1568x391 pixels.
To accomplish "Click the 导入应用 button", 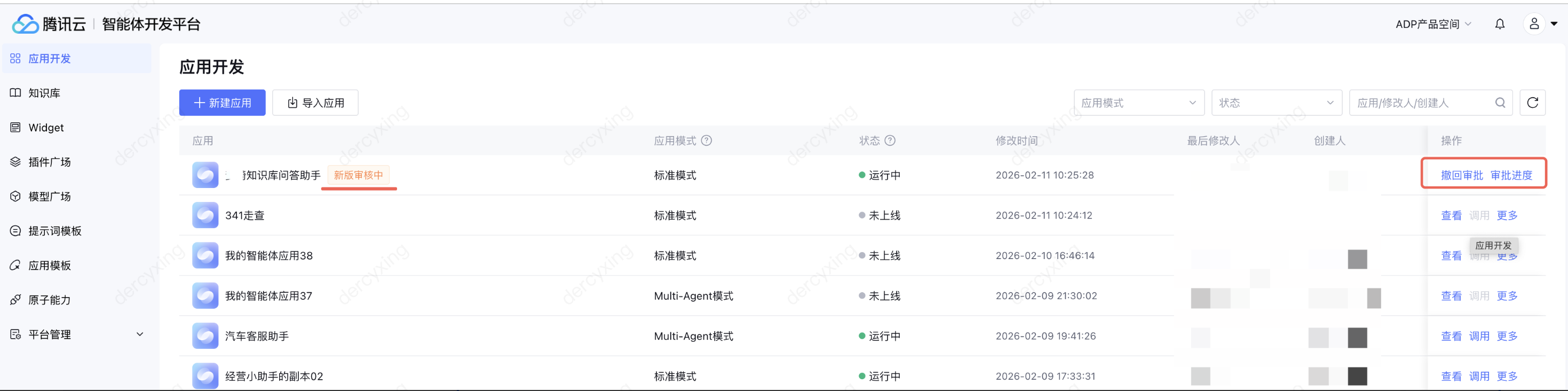I will click(x=315, y=103).
